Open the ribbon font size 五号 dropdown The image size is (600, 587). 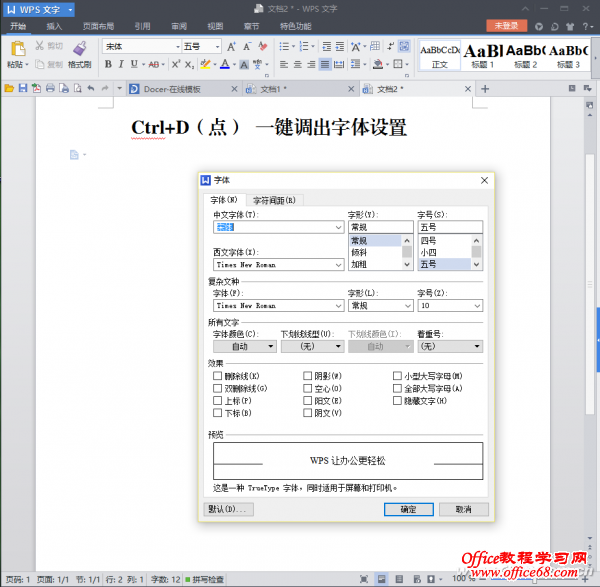pos(217,47)
